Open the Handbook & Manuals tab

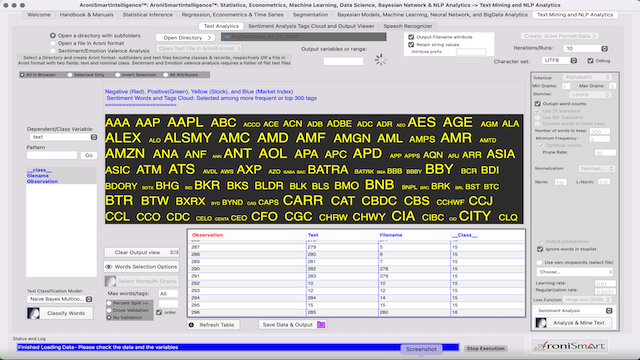click(87, 15)
